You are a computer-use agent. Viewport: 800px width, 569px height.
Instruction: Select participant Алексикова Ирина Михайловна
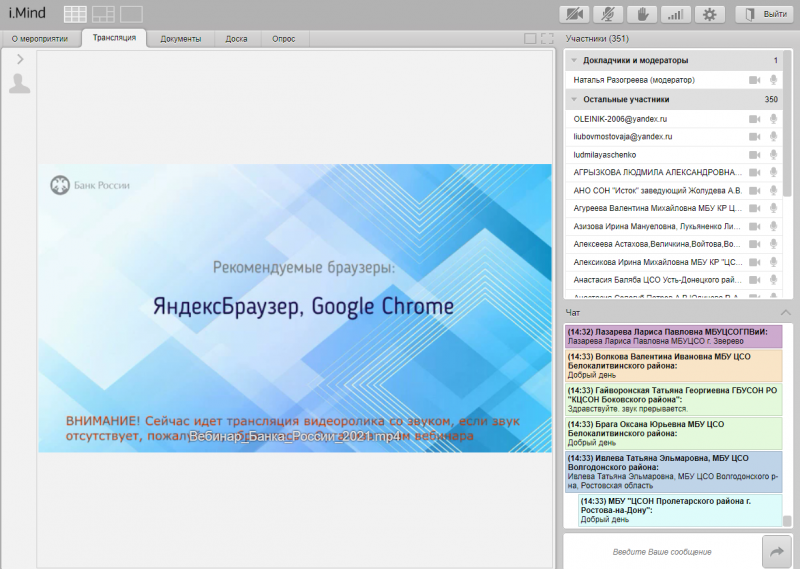pos(673,262)
